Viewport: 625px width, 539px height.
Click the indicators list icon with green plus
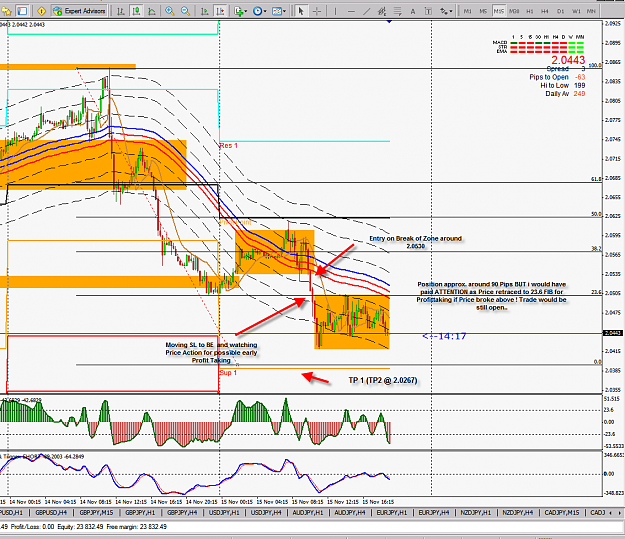coord(238,11)
